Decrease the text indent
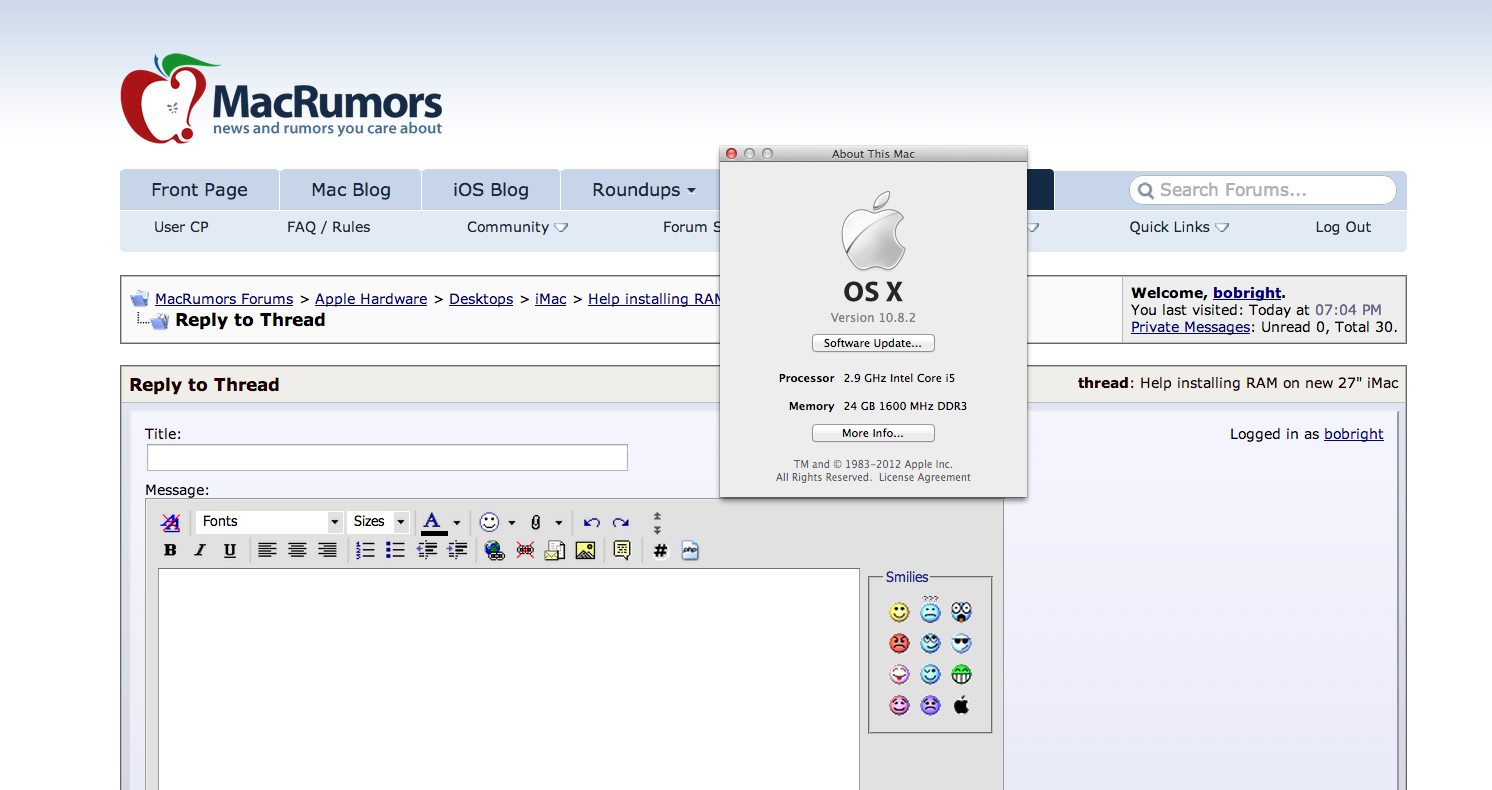 [427, 550]
